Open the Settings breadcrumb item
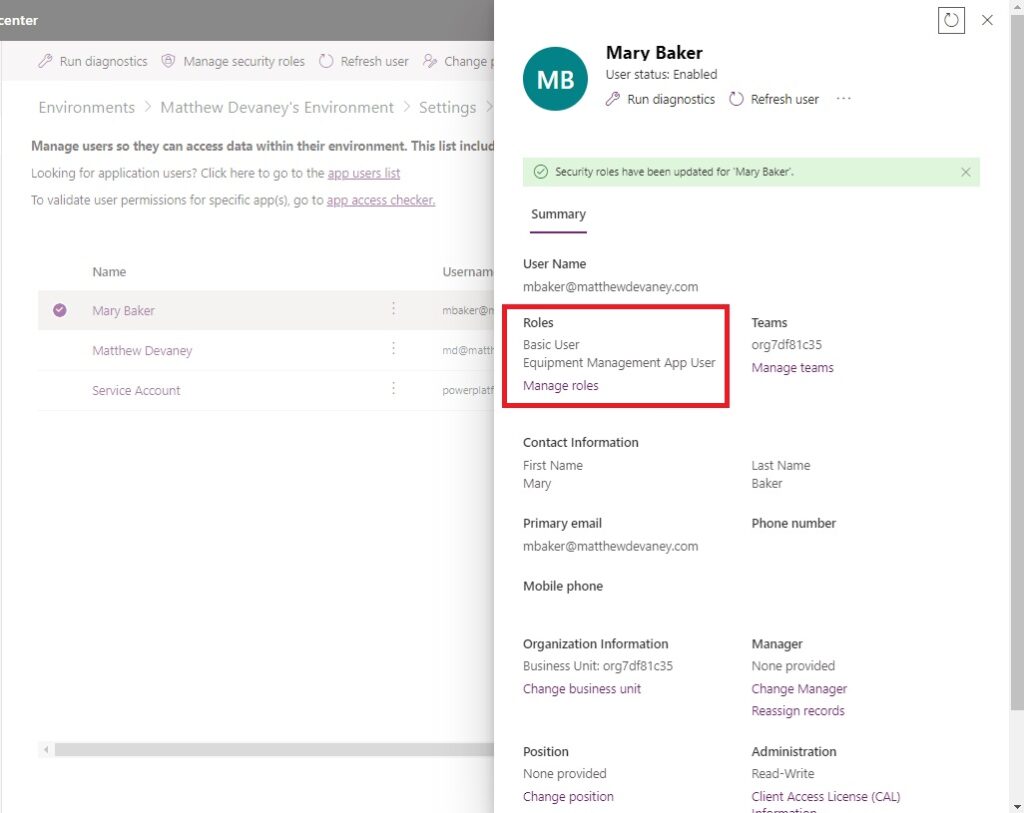The image size is (1024, 813). 447,107
